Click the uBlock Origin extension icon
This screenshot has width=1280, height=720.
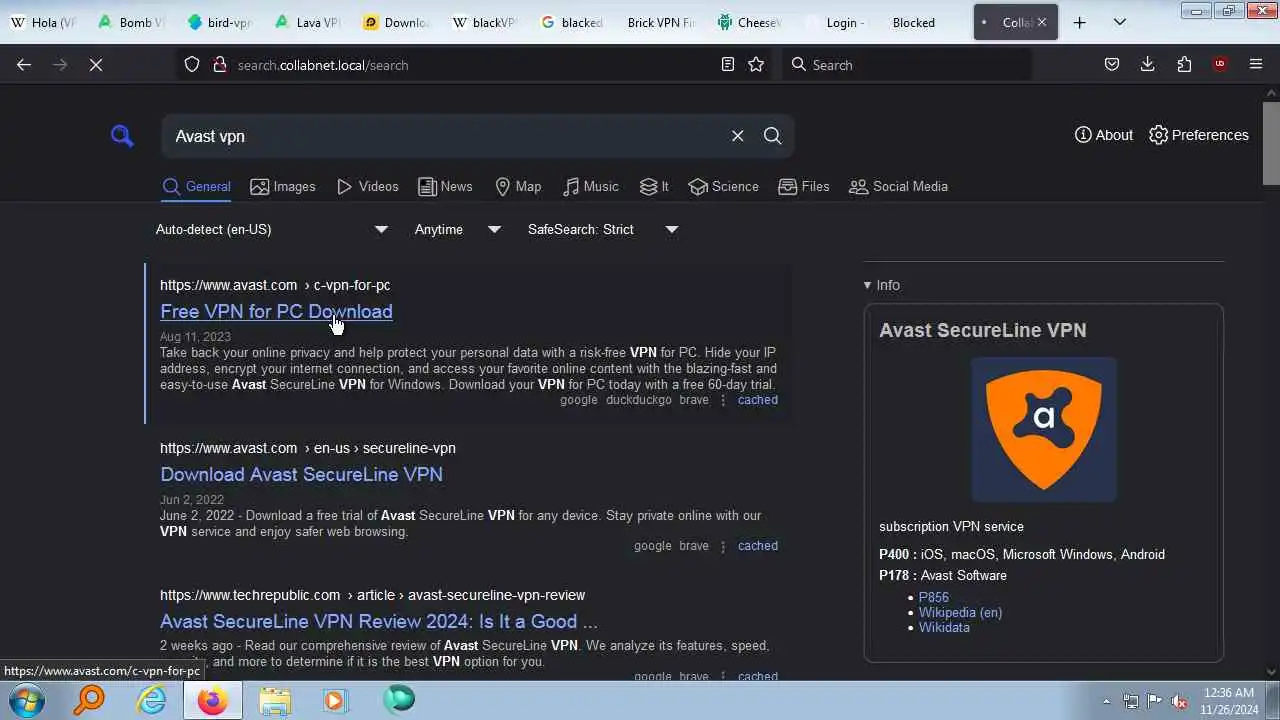pos(1219,64)
